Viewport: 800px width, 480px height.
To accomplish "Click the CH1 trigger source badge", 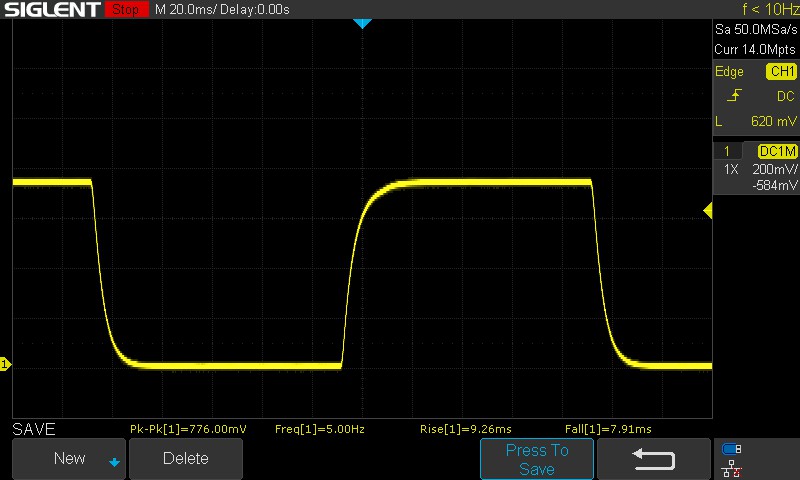I will 782,71.
